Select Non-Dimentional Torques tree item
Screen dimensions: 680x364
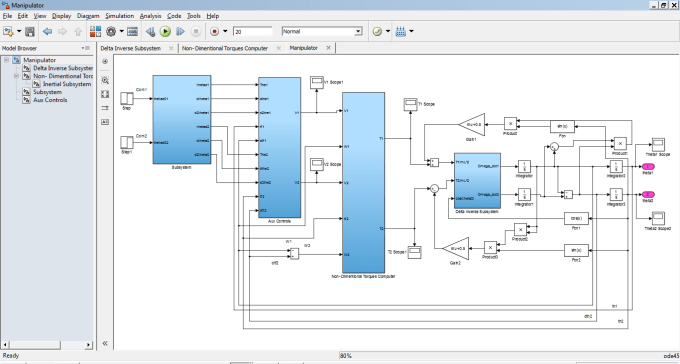point(63,76)
